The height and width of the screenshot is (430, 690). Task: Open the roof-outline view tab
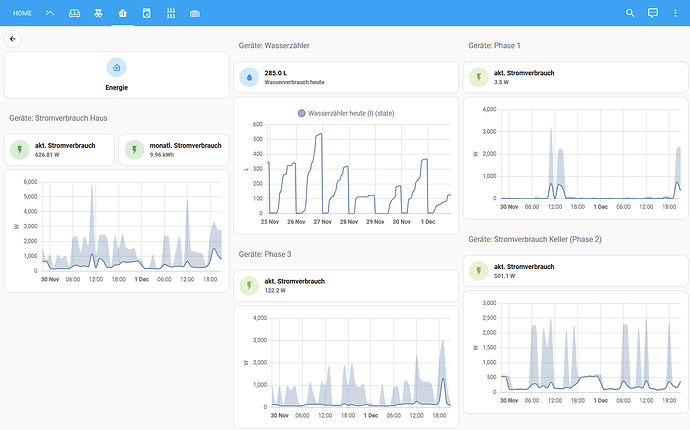51,13
